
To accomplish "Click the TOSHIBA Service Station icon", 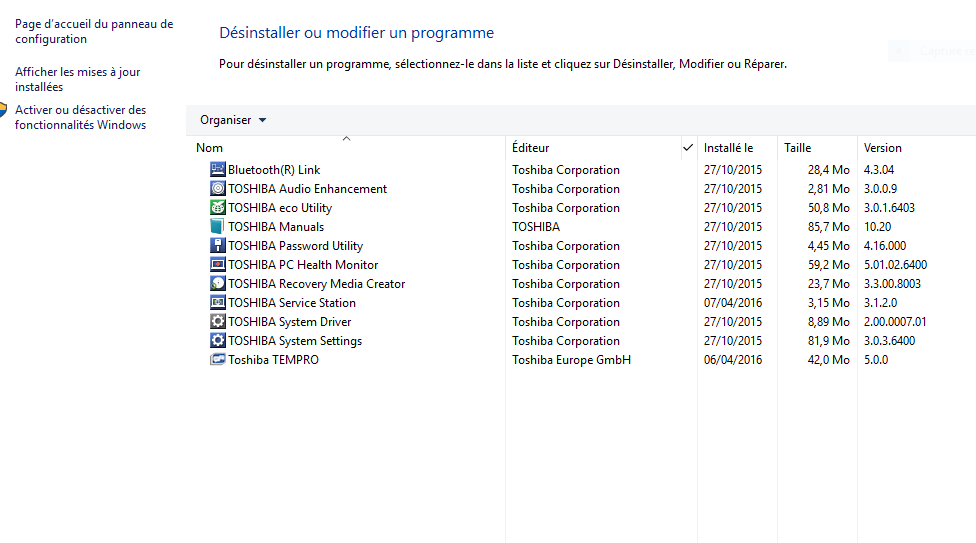I will pyautogui.click(x=217, y=302).
